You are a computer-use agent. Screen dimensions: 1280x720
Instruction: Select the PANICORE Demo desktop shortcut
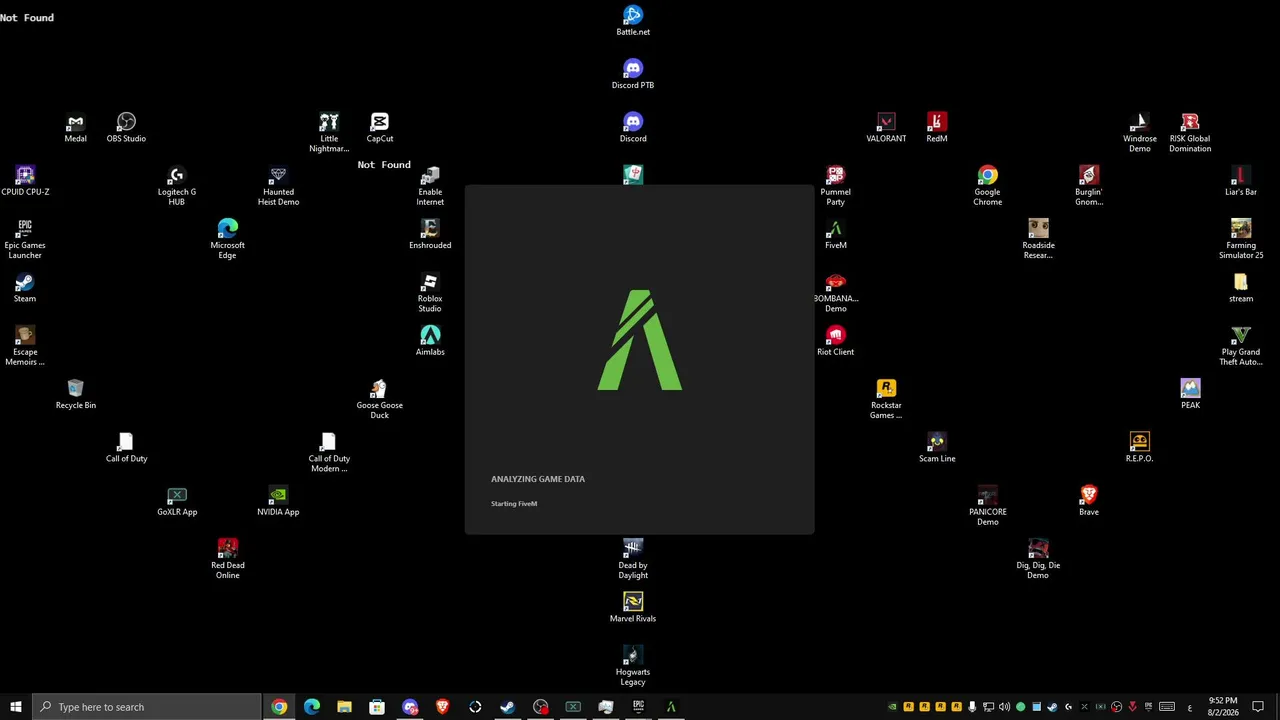[988, 506]
